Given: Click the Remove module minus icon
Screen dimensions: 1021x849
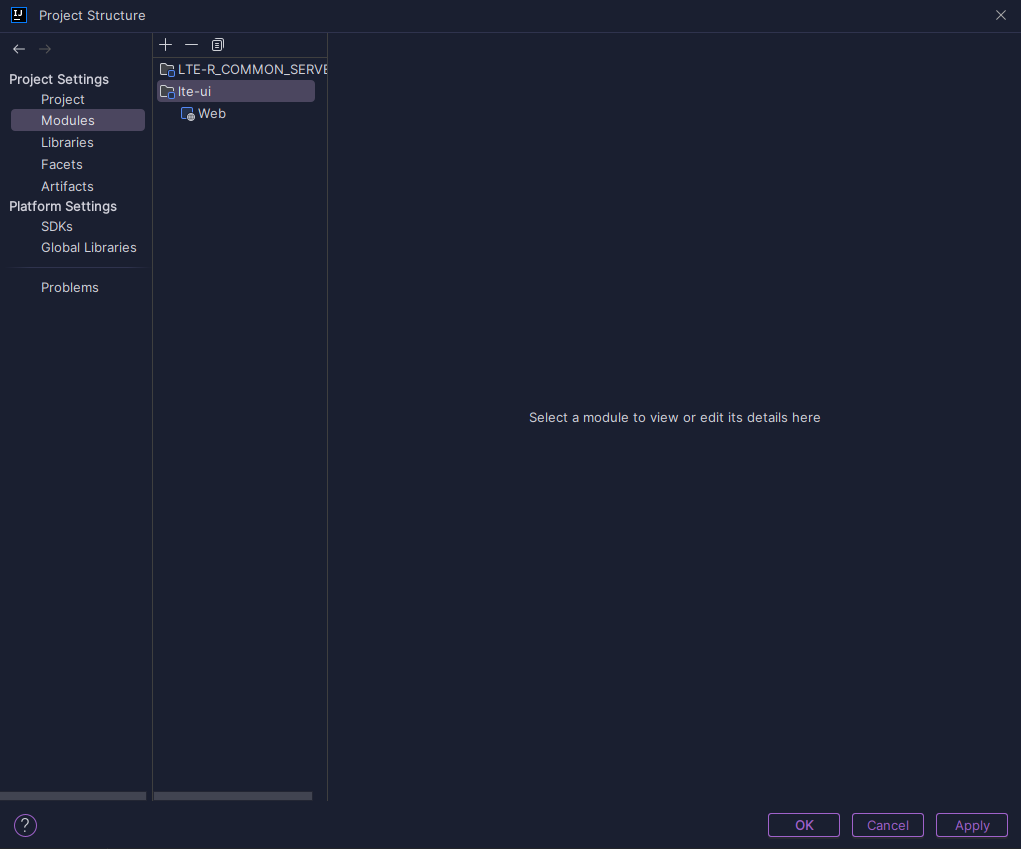Looking at the screenshot, I should [x=191, y=44].
